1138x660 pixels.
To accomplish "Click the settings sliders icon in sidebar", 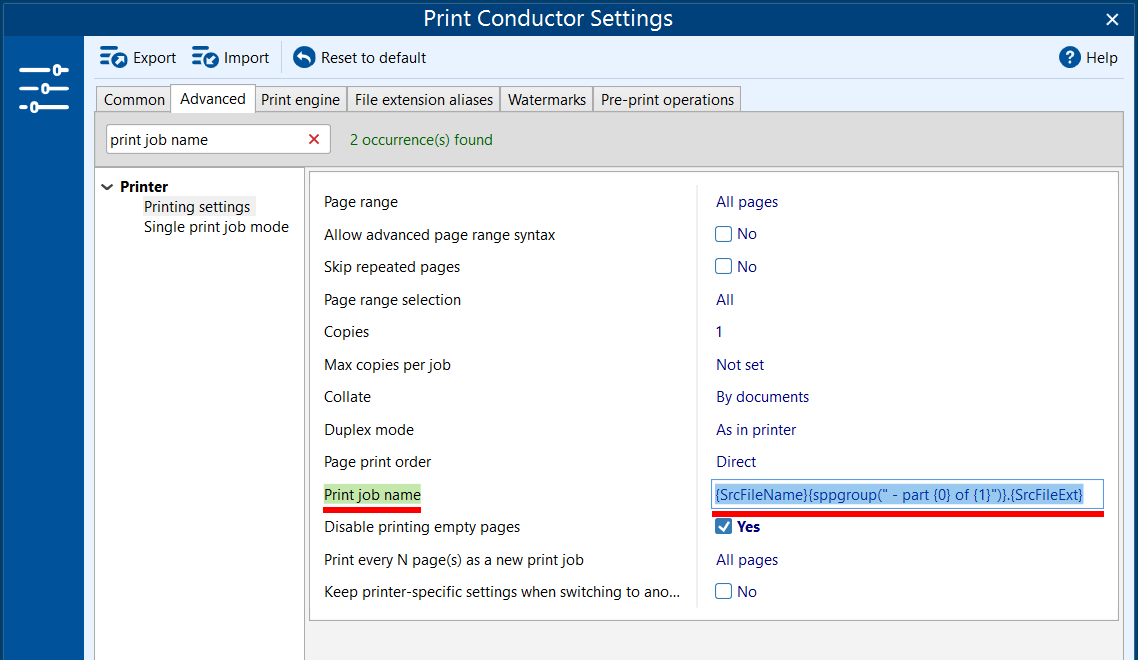I will (x=44, y=88).
